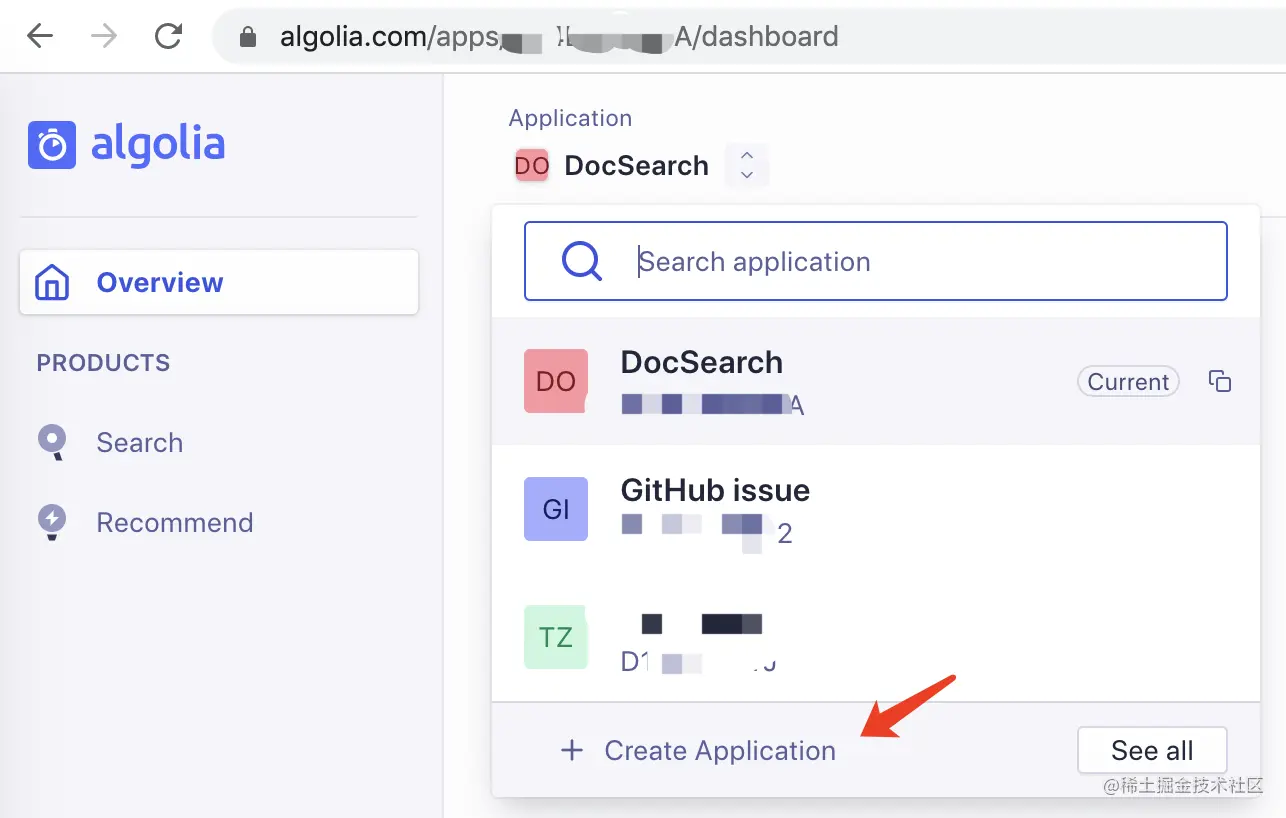The image size is (1286, 818).
Task: Select the GitHub issue application
Action: click(x=875, y=509)
